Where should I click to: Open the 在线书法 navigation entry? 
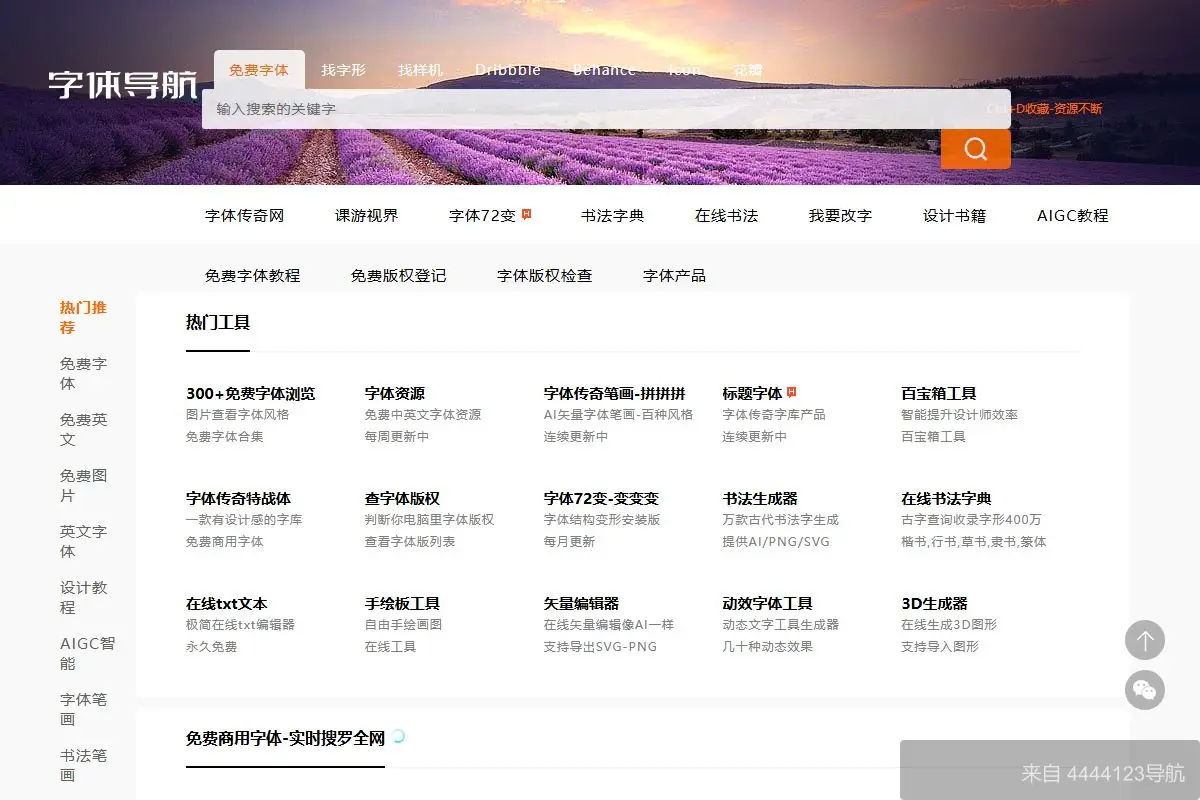click(726, 215)
